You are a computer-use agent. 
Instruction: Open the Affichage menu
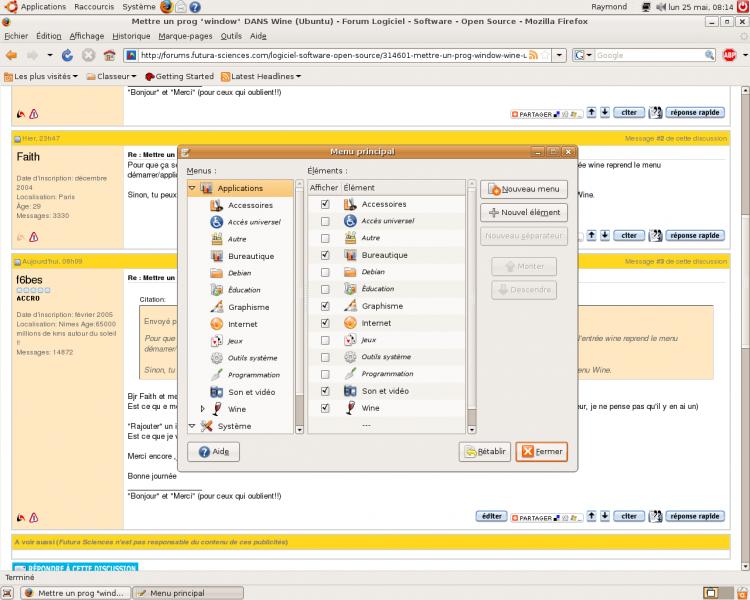[87, 36]
